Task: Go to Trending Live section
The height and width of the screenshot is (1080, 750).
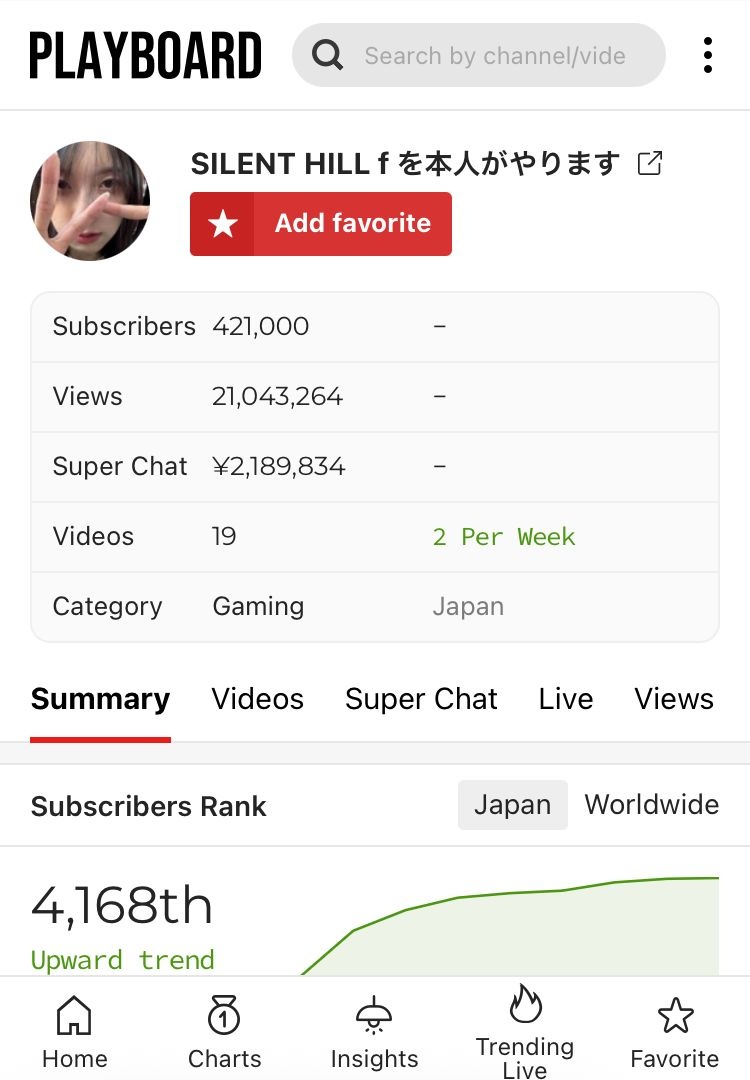Action: [x=525, y=1030]
